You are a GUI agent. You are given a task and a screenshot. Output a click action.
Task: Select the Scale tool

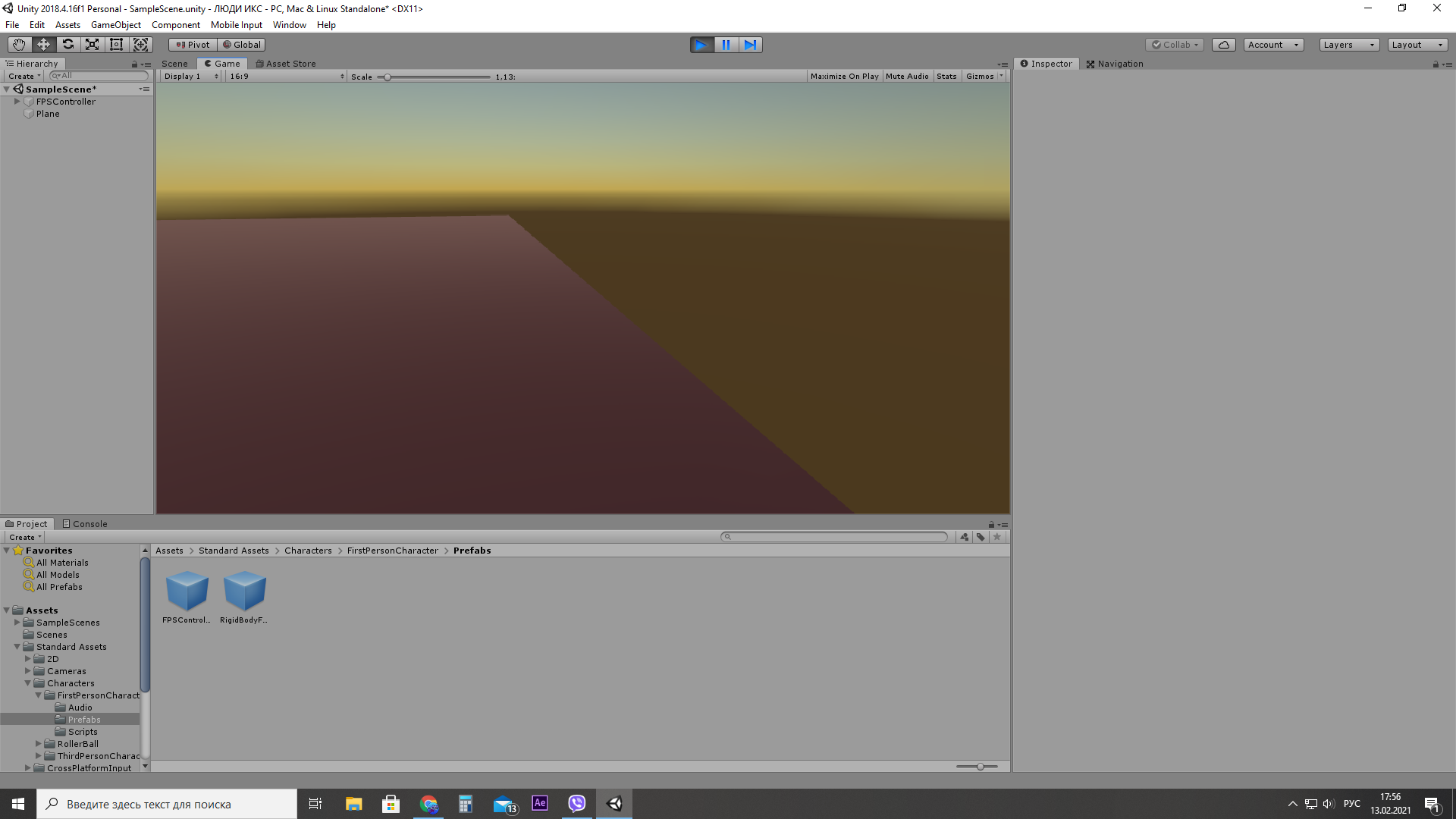point(92,45)
